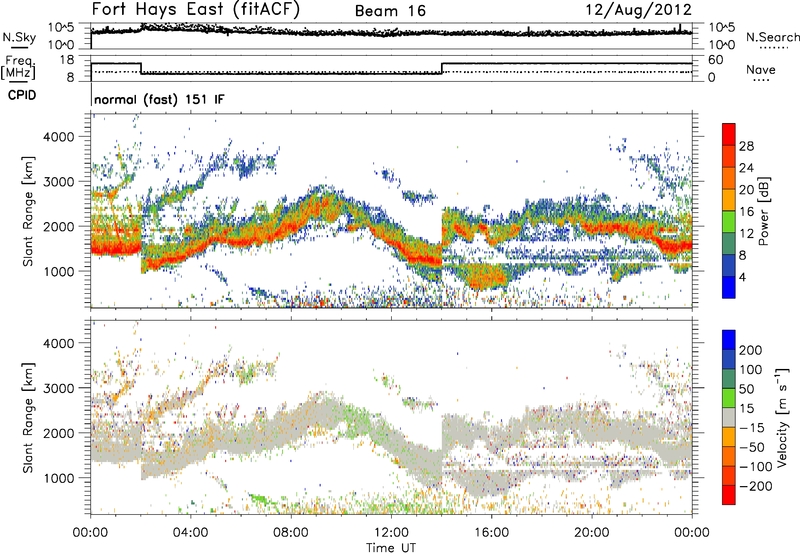
Task: Click the '12:00' time axis tick
Action: [391, 532]
